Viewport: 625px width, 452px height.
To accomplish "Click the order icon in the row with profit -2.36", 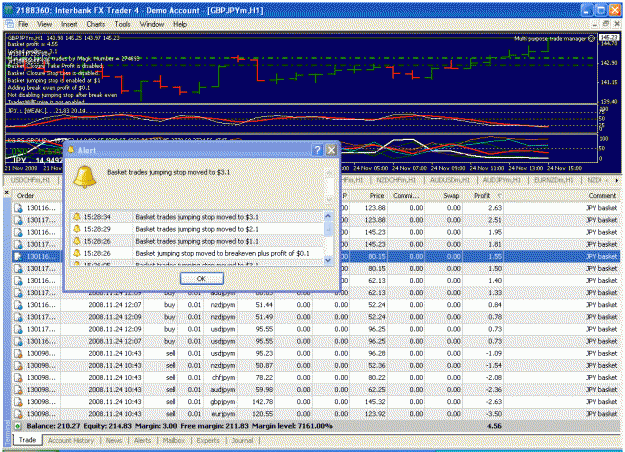I will [x=18, y=390].
